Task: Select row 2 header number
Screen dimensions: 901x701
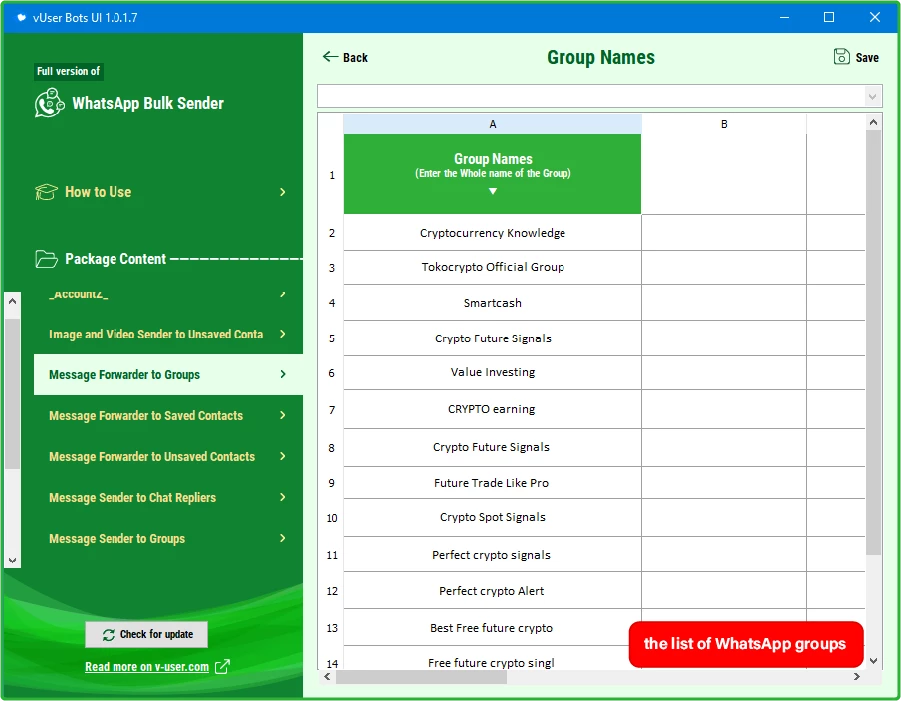Action: tap(332, 233)
